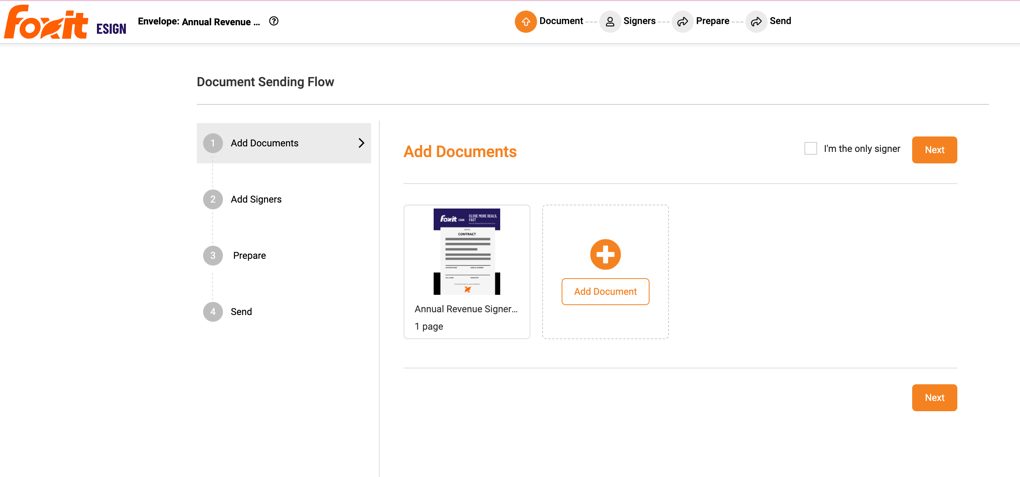Click the Annual Revenue Signer file name

pos(466,310)
